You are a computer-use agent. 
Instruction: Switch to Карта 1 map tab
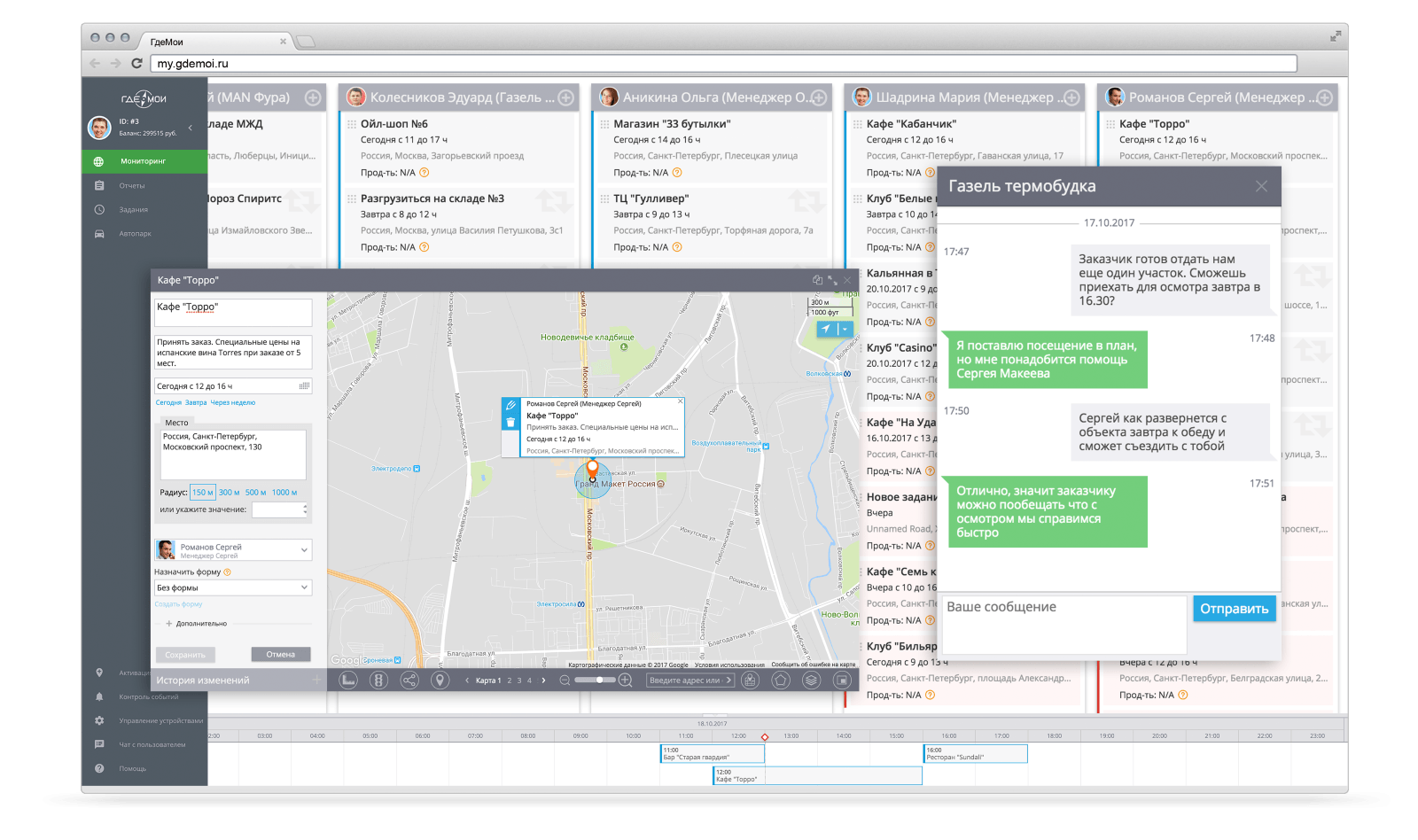coord(488,681)
